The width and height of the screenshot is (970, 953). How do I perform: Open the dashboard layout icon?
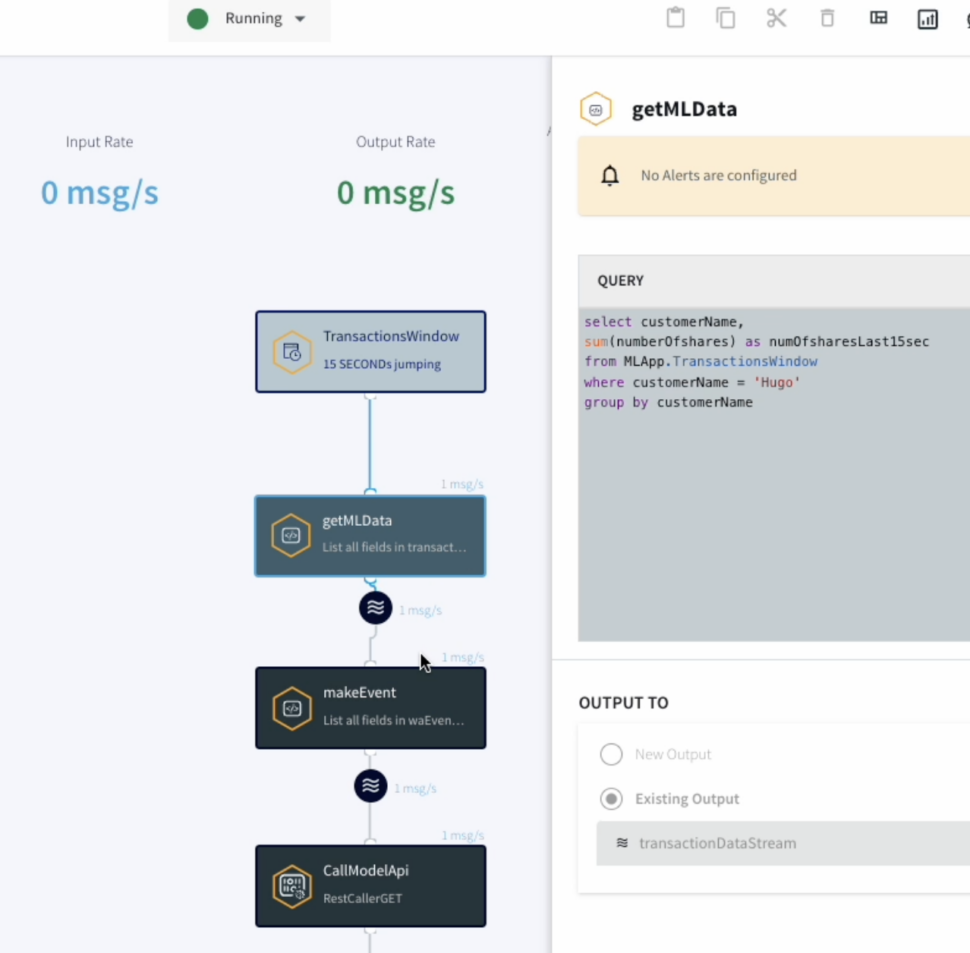click(x=879, y=18)
